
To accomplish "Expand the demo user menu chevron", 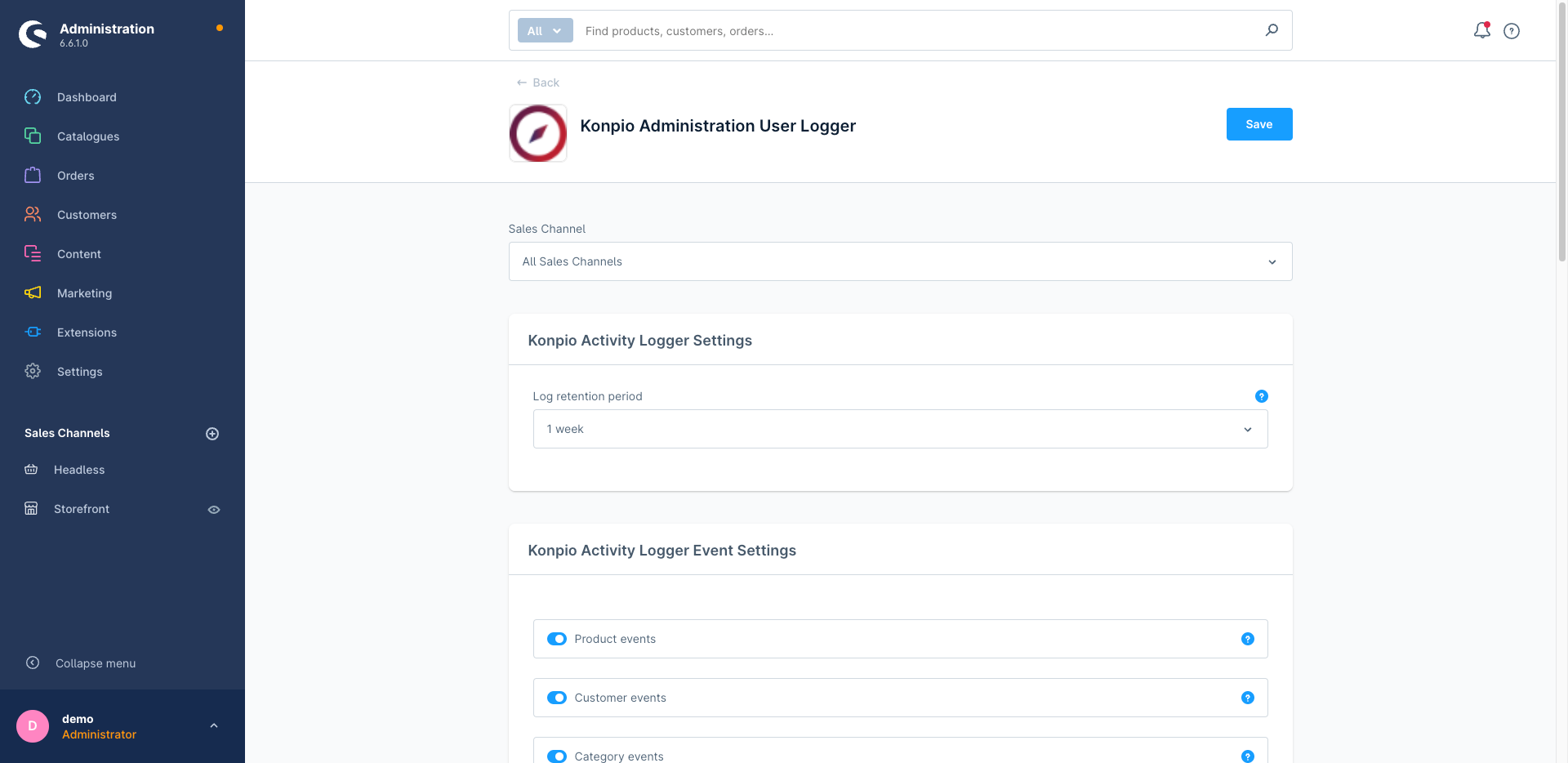I will pyautogui.click(x=214, y=725).
